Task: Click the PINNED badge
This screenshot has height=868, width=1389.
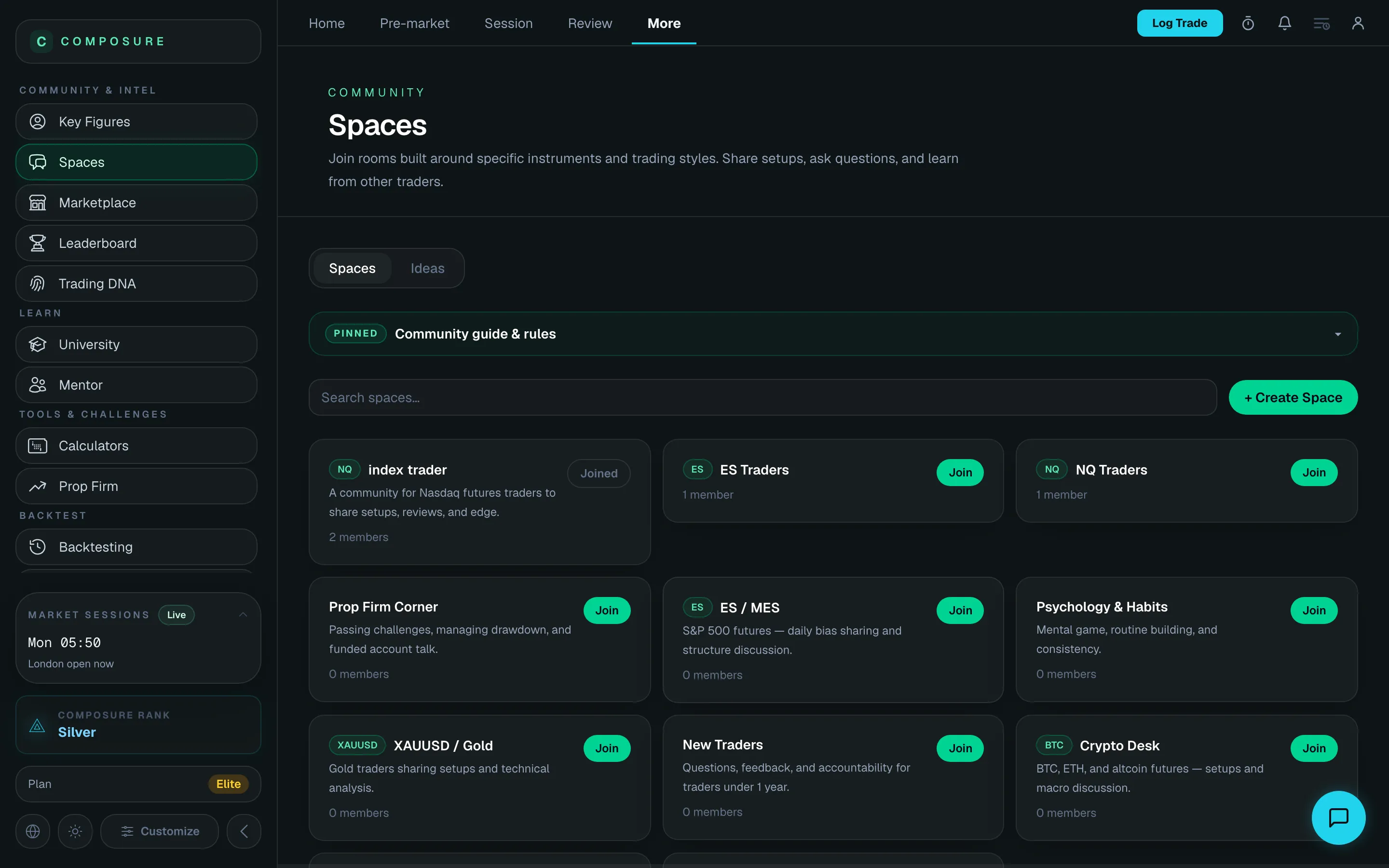Action: click(355, 334)
